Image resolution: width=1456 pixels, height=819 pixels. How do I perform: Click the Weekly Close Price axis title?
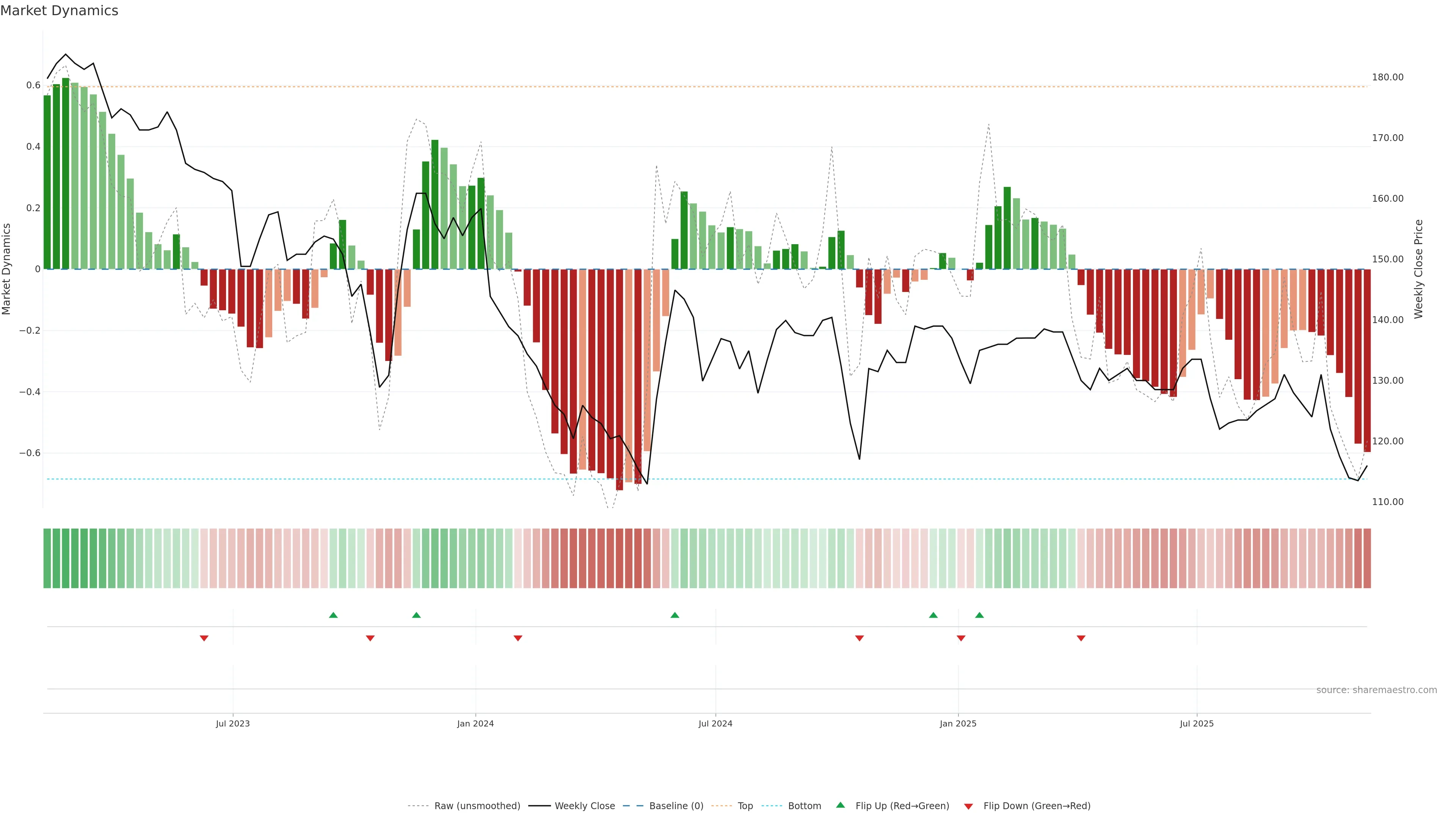coord(1418,269)
